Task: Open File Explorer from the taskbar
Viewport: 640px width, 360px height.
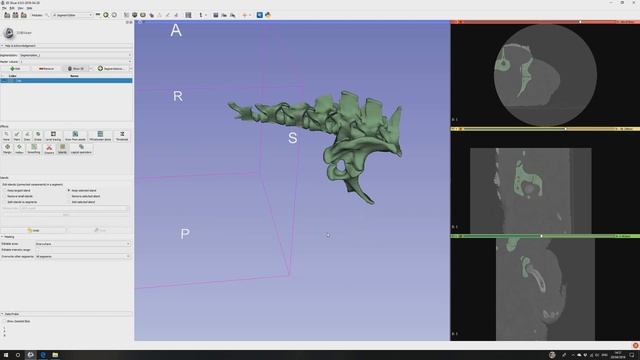Action: [55, 355]
